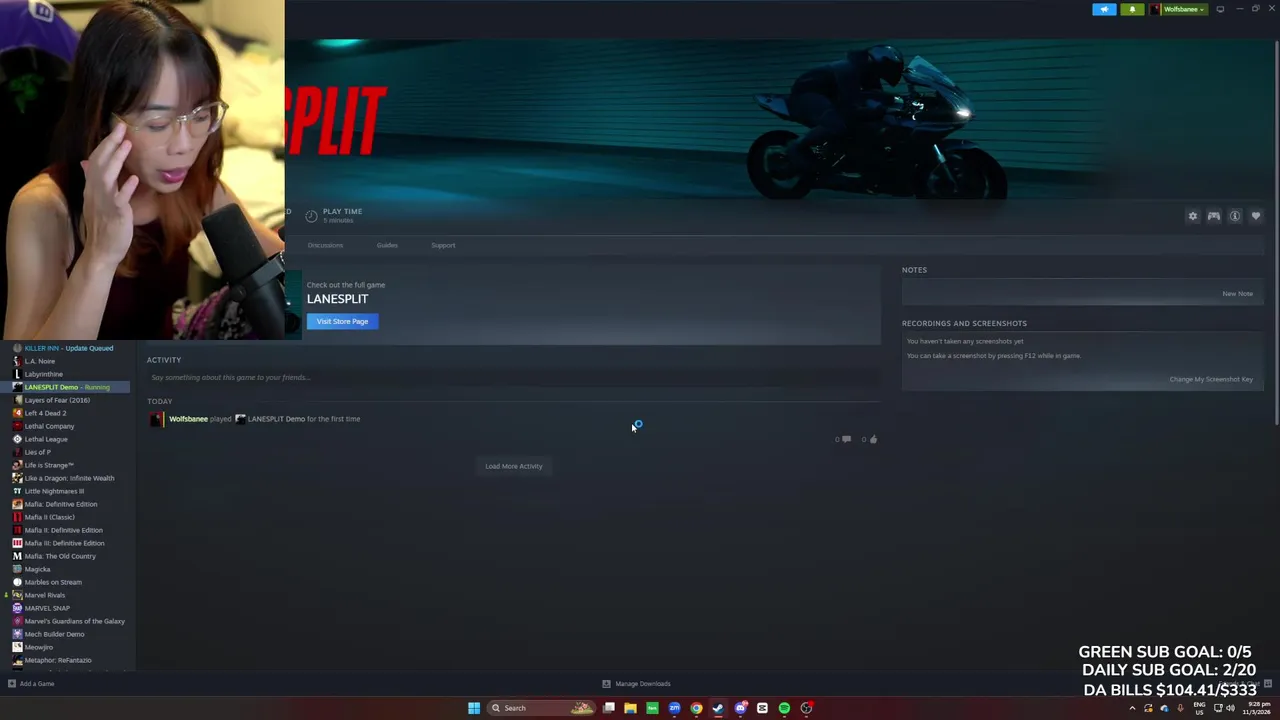Enter Big Picture mode monitor icon
Image resolution: width=1280 pixels, height=720 pixels.
pyautogui.click(x=1220, y=9)
